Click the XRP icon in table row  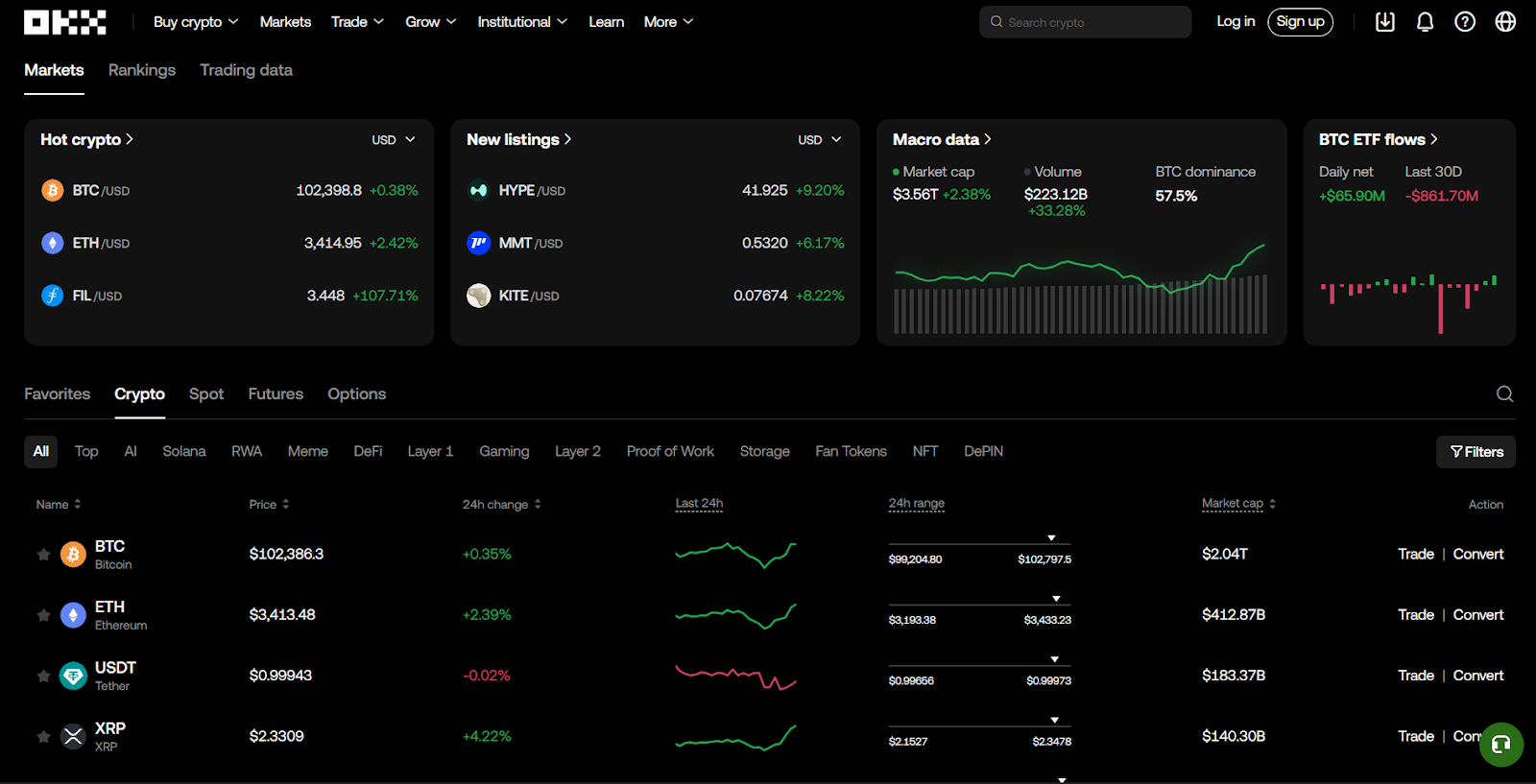click(x=73, y=736)
